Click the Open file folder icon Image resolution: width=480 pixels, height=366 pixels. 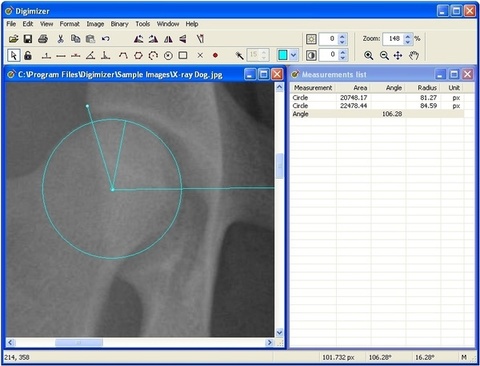(14, 39)
